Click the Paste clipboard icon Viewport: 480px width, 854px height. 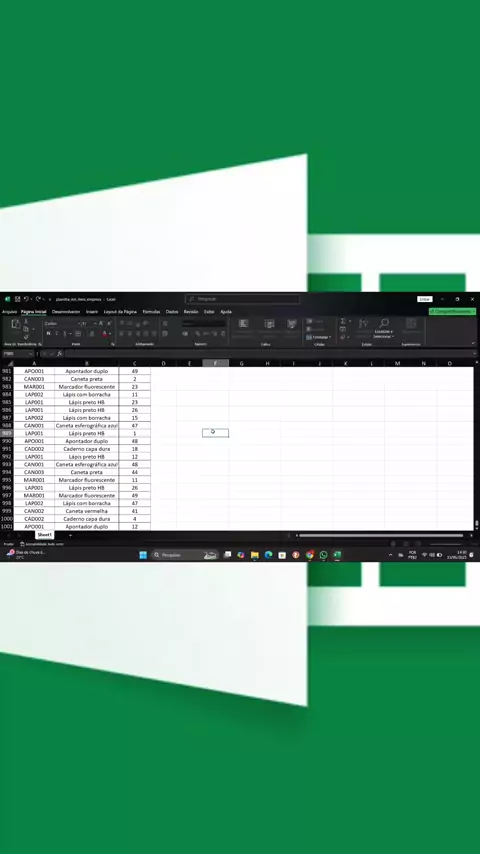(x=16, y=325)
